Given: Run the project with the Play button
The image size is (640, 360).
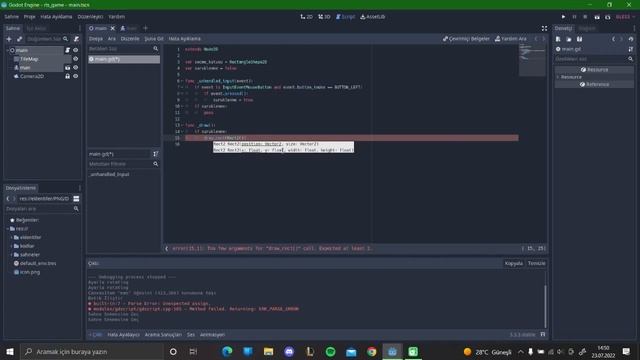Looking at the screenshot, I should (x=563, y=17).
